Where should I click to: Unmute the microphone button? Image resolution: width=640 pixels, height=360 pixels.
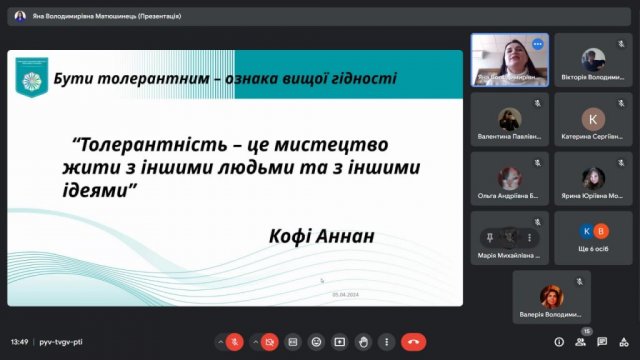(235, 342)
